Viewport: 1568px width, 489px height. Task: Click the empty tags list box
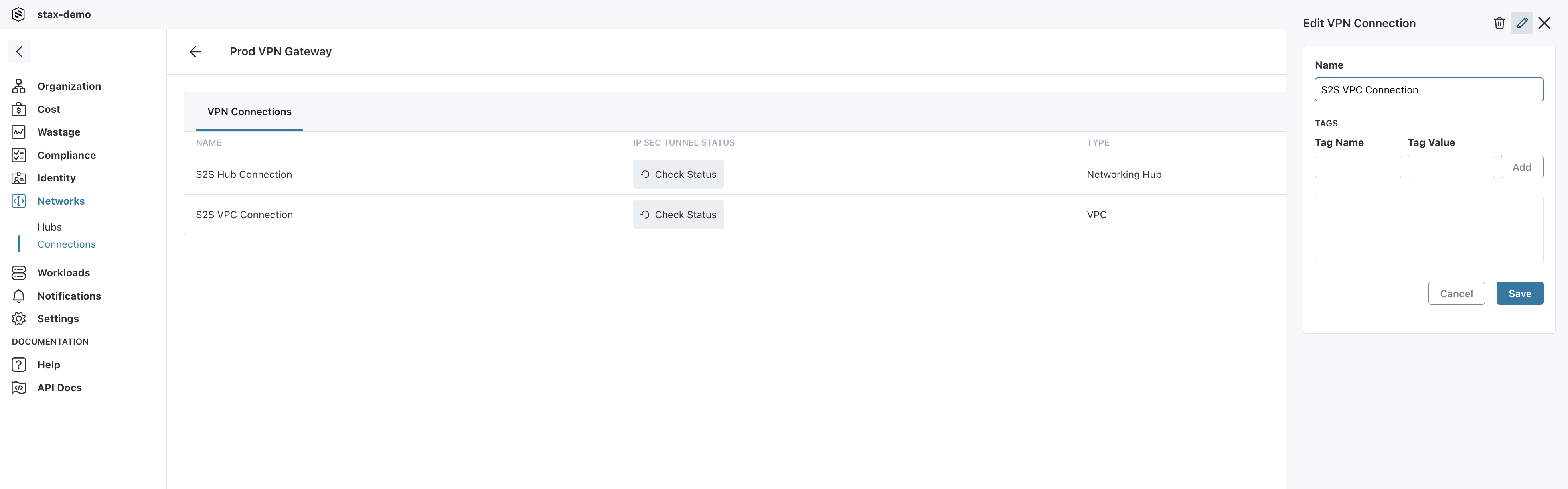click(1429, 230)
